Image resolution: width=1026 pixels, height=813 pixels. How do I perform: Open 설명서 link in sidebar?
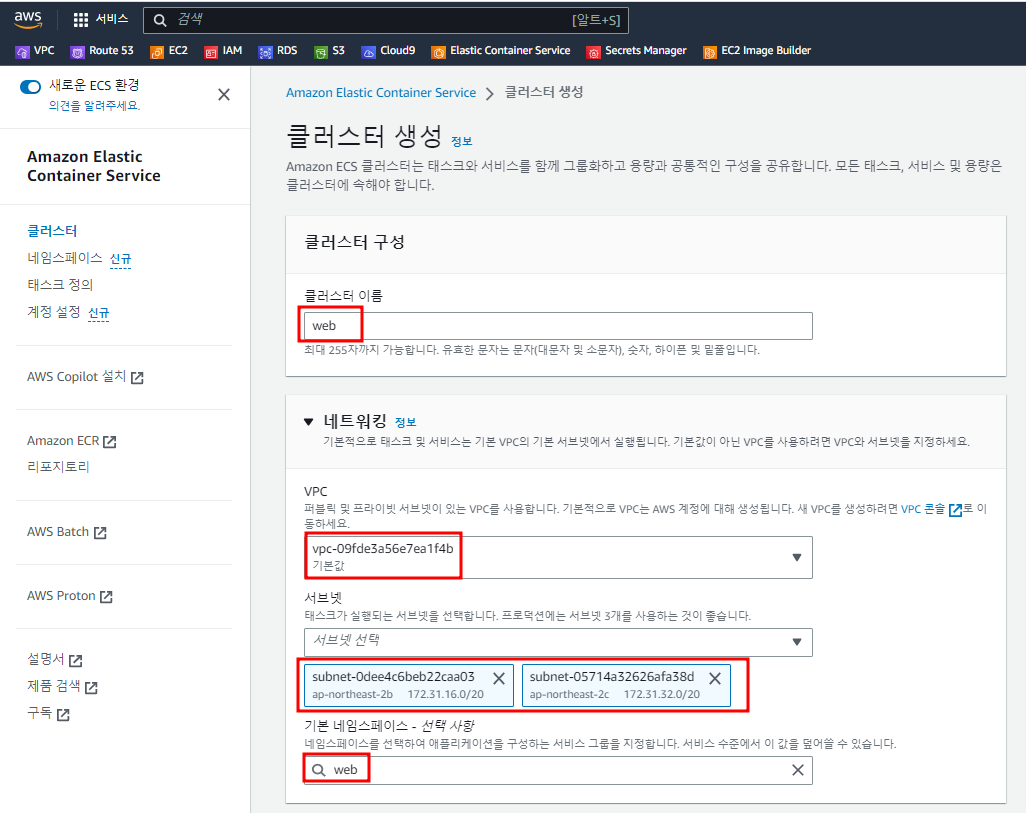(46, 659)
